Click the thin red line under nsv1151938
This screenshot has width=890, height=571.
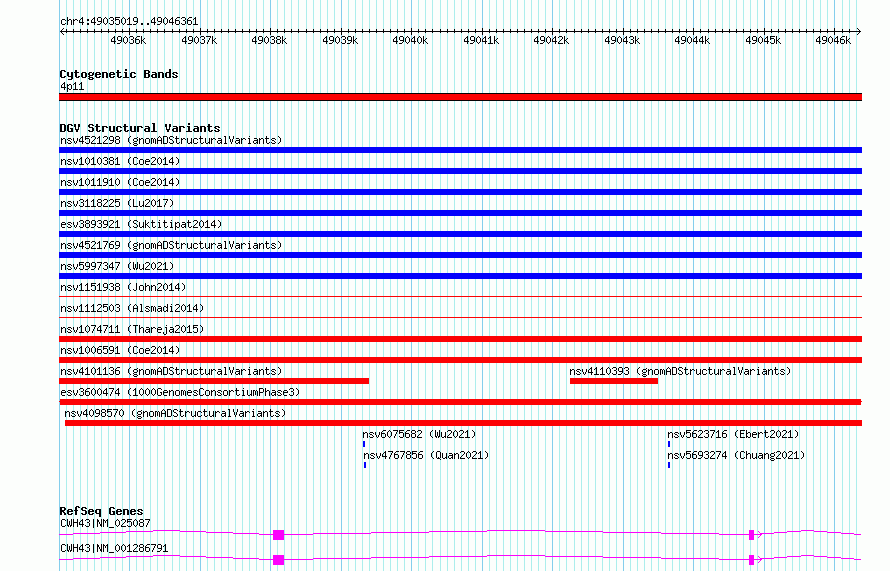pos(460,296)
